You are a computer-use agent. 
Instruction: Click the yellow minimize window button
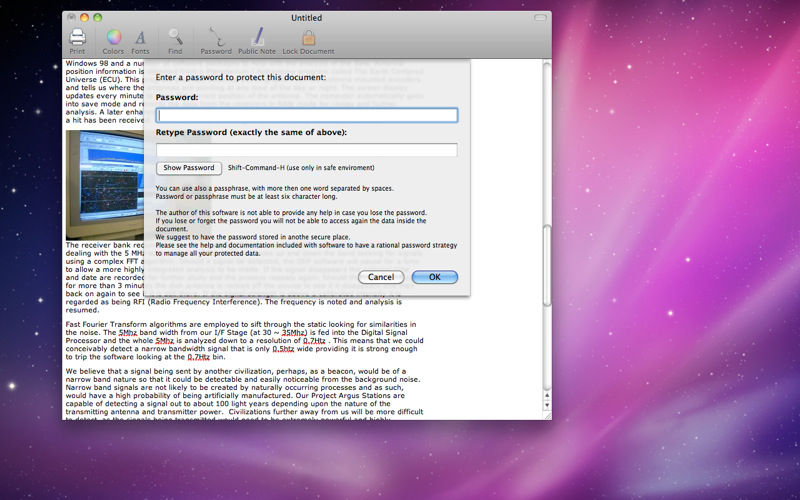(85, 18)
